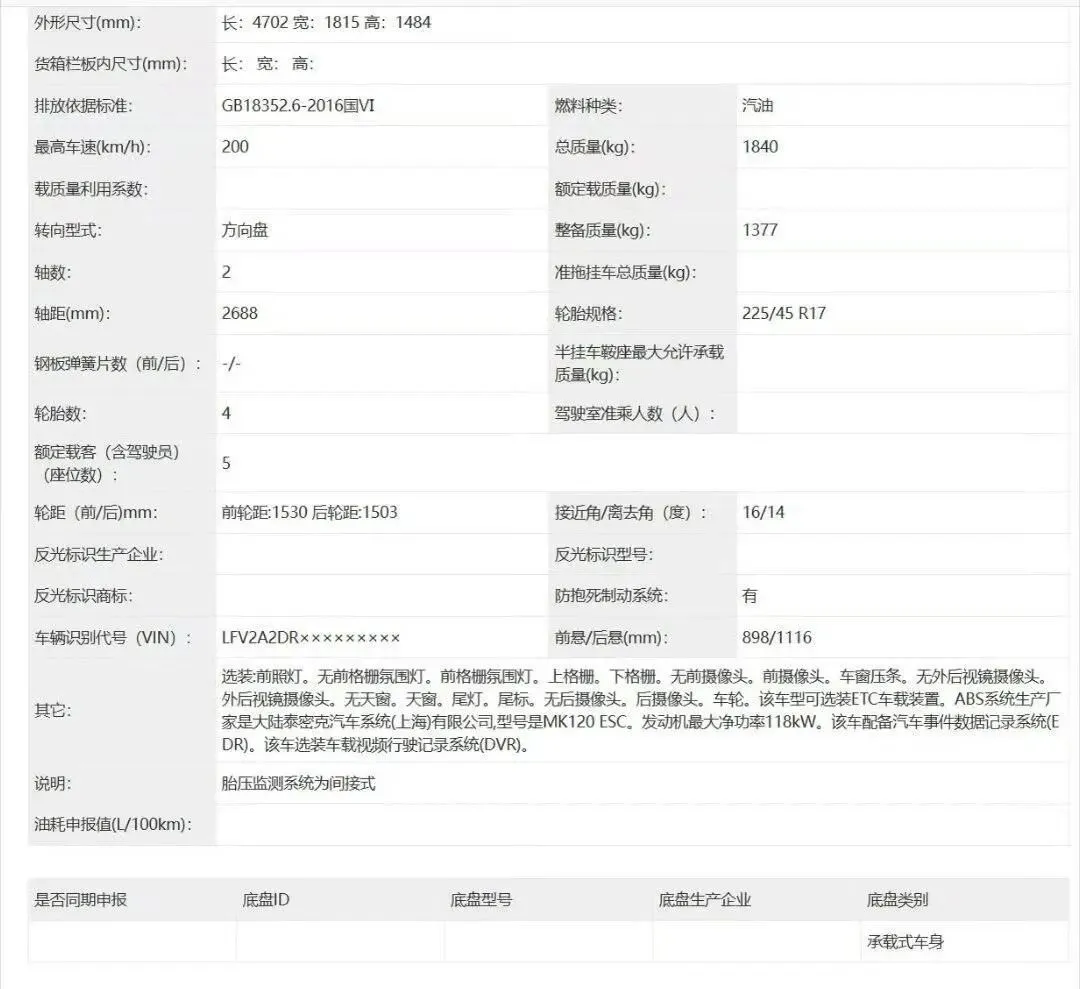Click the 总质量(kg) label

tap(594, 147)
